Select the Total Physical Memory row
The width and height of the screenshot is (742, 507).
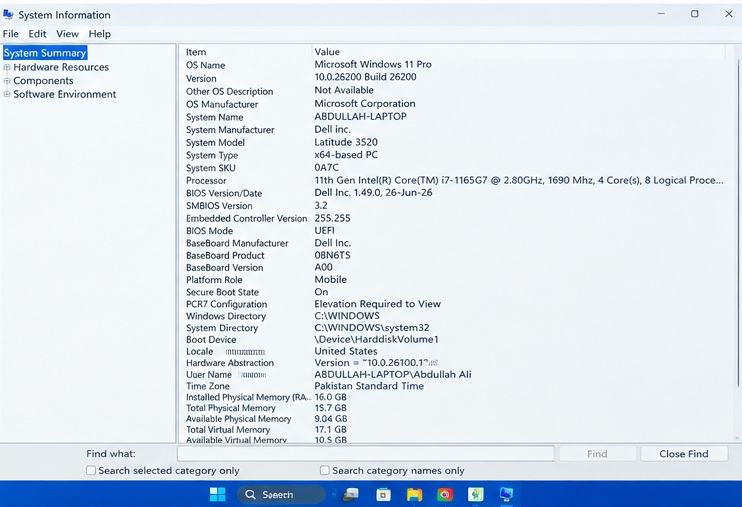coord(453,408)
